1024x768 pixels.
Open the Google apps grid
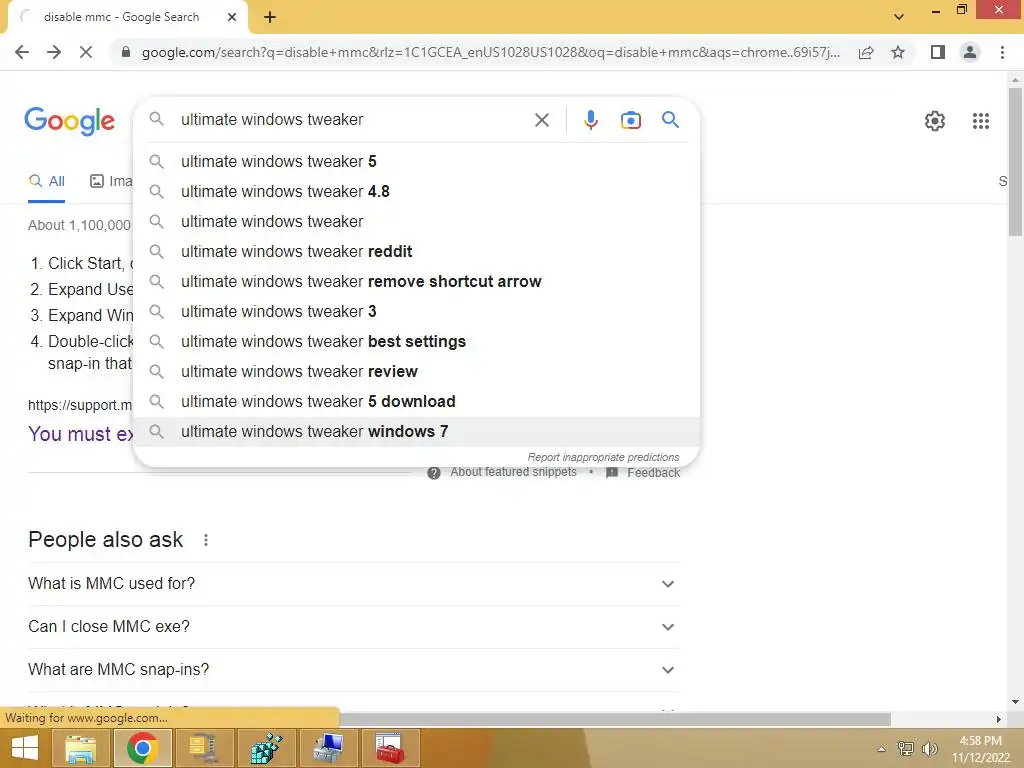980,121
